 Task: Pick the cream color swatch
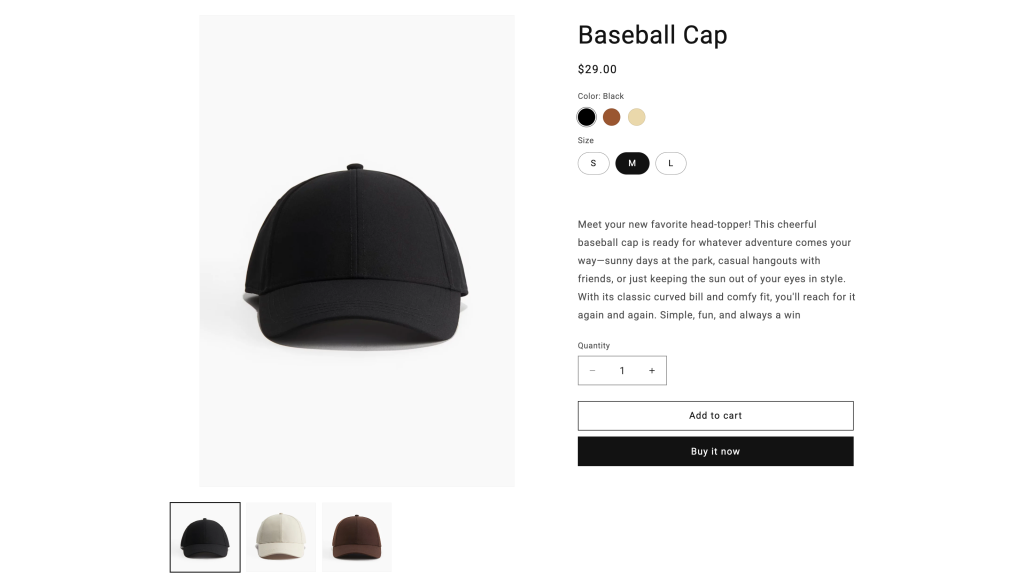(636, 117)
